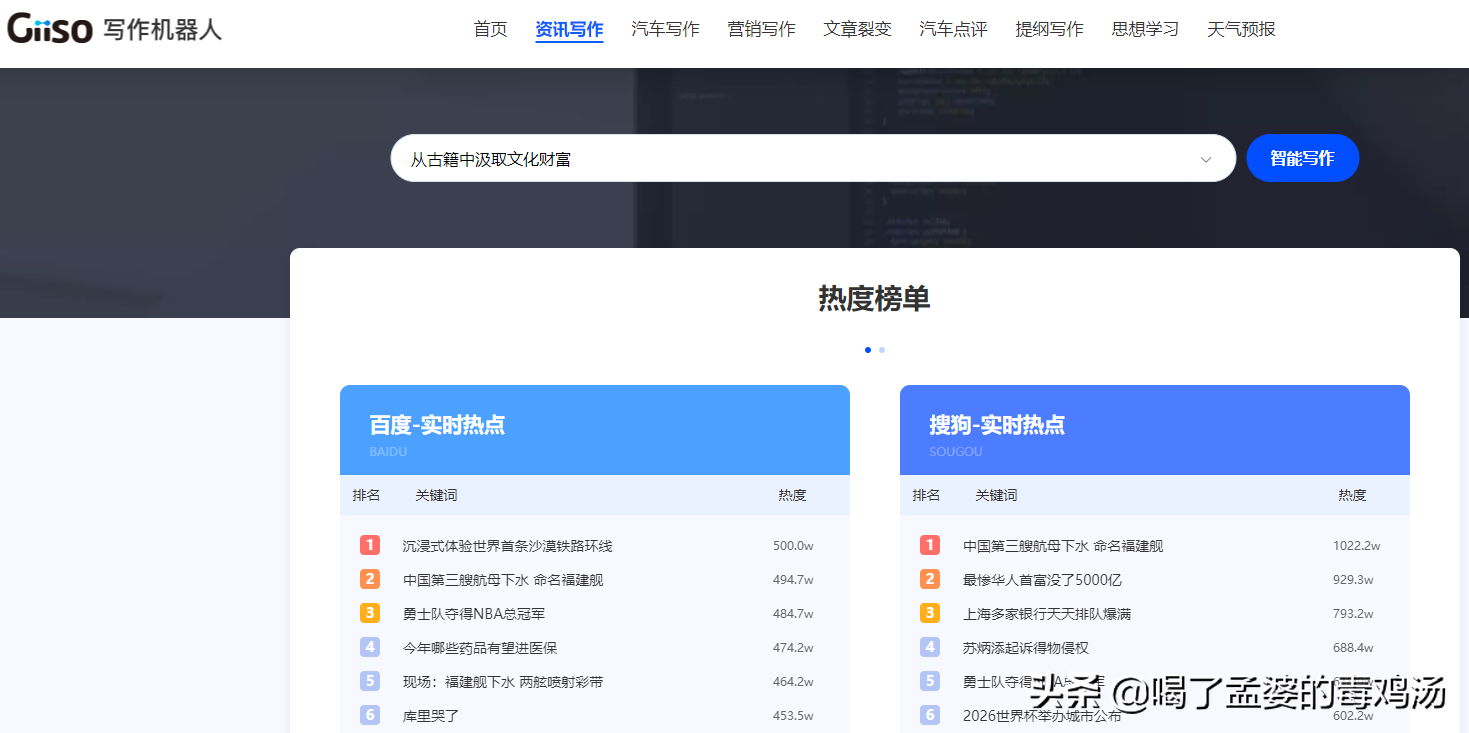This screenshot has height=733, width=1469.
Task: Click the 929.3w heat value
Action: click(x=1353, y=580)
